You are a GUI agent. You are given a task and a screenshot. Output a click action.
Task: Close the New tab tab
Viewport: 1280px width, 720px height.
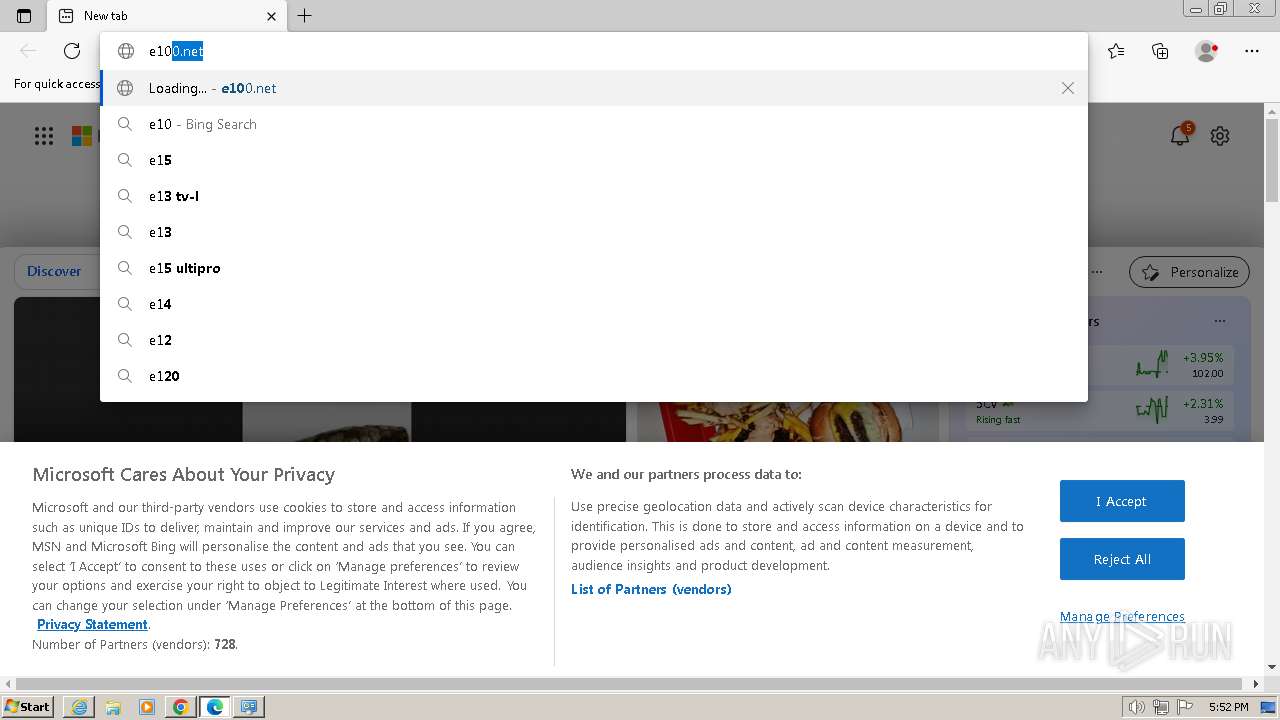tap(271, 16)
